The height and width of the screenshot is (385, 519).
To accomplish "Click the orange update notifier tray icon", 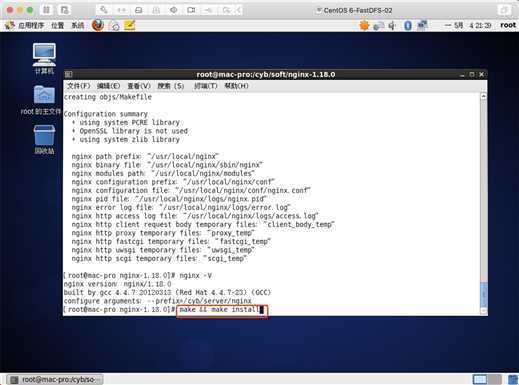I will 364,25.
